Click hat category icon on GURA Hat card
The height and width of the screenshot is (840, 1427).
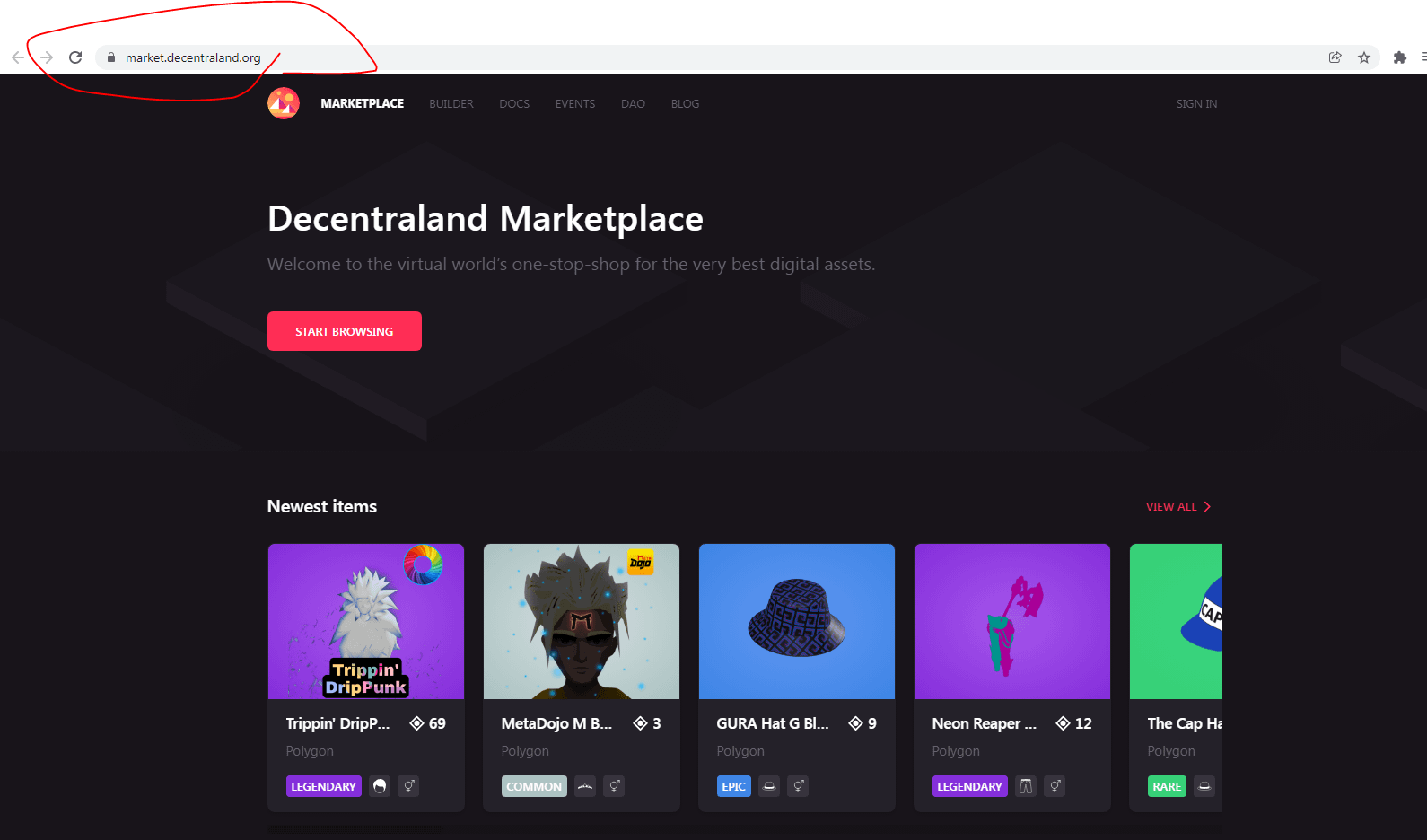(x=769, y=786)
